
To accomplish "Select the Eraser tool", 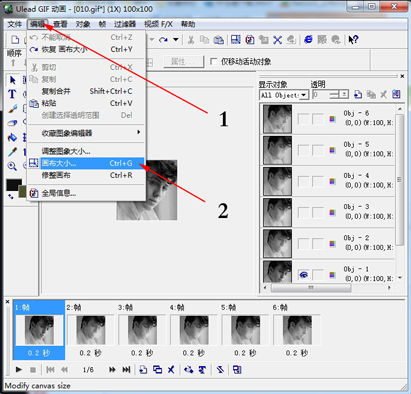I will click(x=12, y=123).
